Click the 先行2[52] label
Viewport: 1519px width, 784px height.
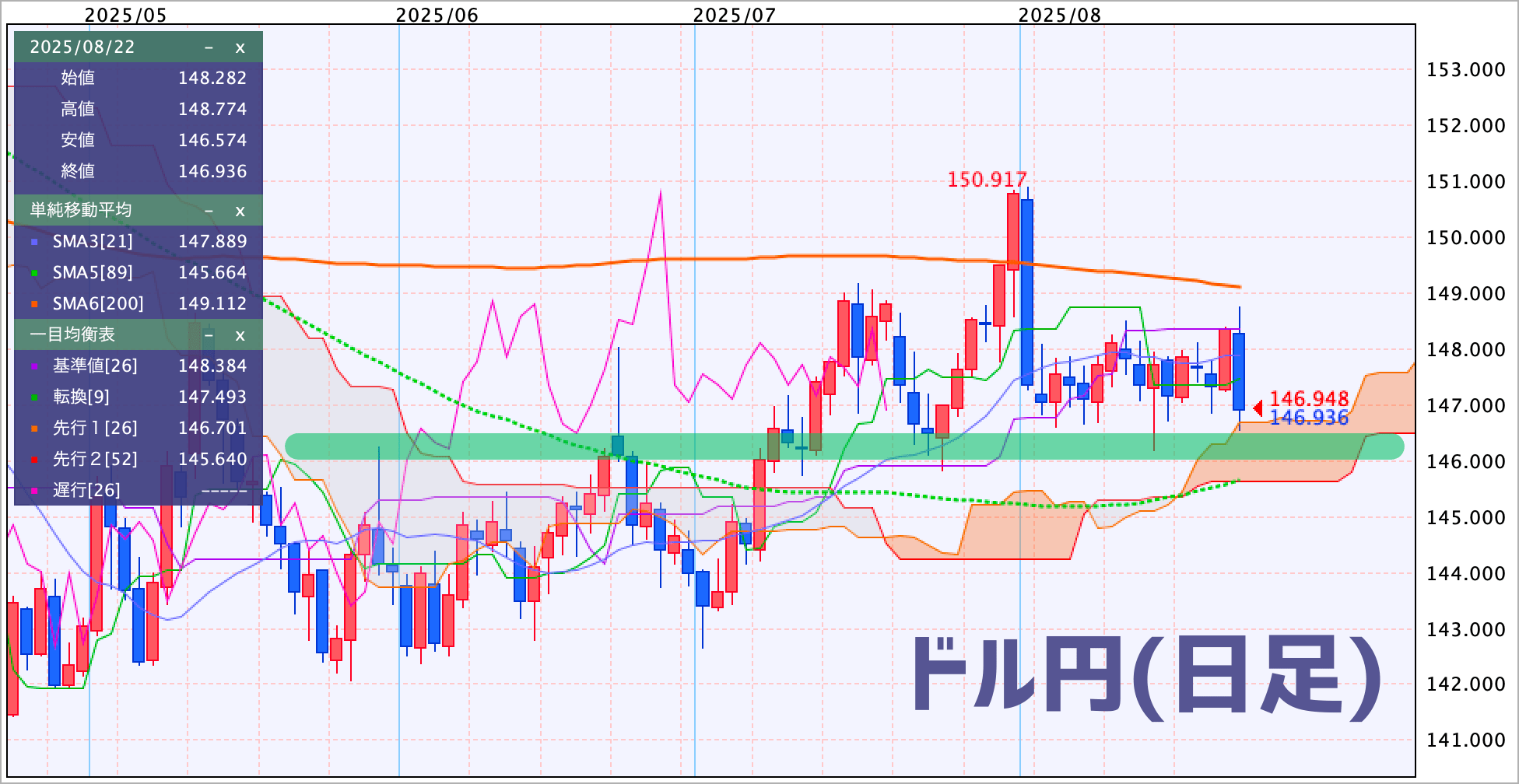click(95, 460)
